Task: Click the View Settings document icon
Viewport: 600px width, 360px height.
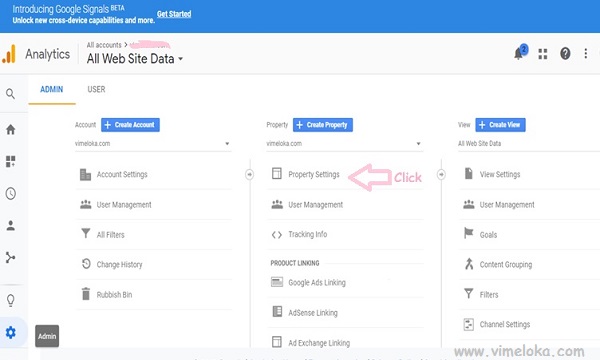Action: click(x=469, y=173)
